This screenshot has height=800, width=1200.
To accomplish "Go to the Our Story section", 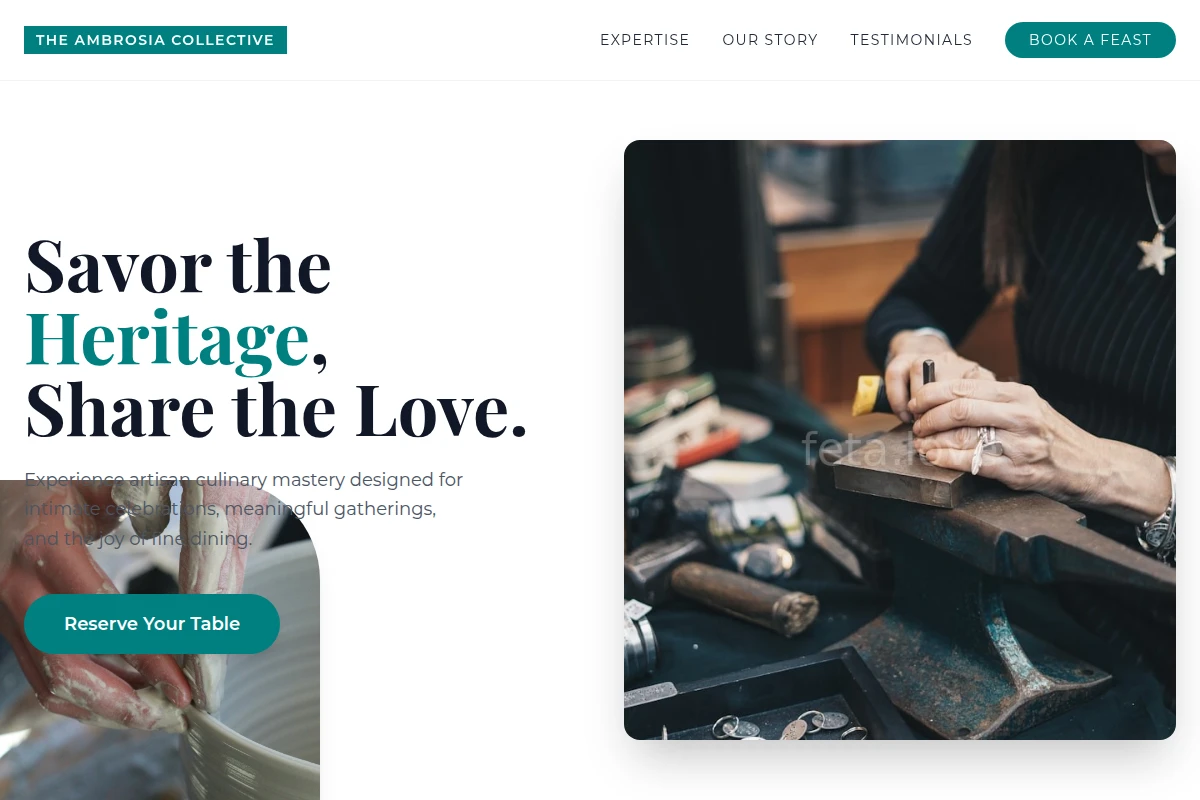I will tap(770, 40).
